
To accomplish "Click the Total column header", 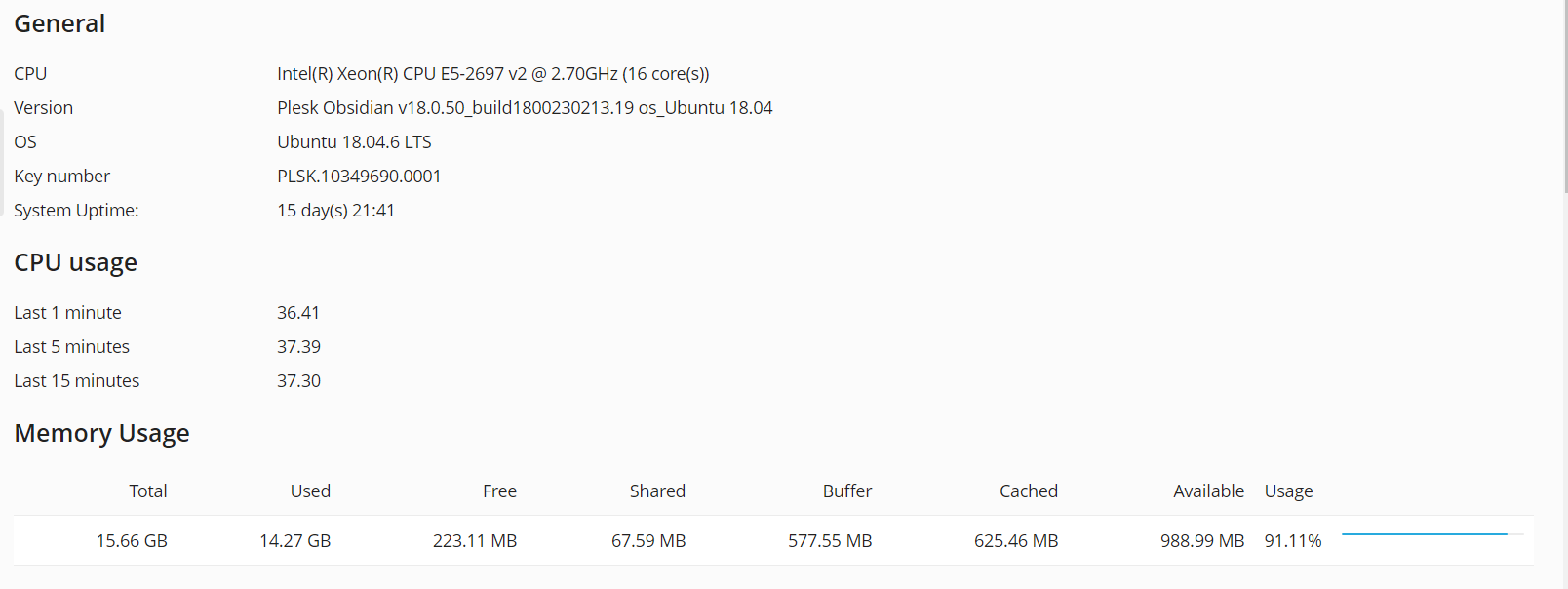I will click(148, 491).
